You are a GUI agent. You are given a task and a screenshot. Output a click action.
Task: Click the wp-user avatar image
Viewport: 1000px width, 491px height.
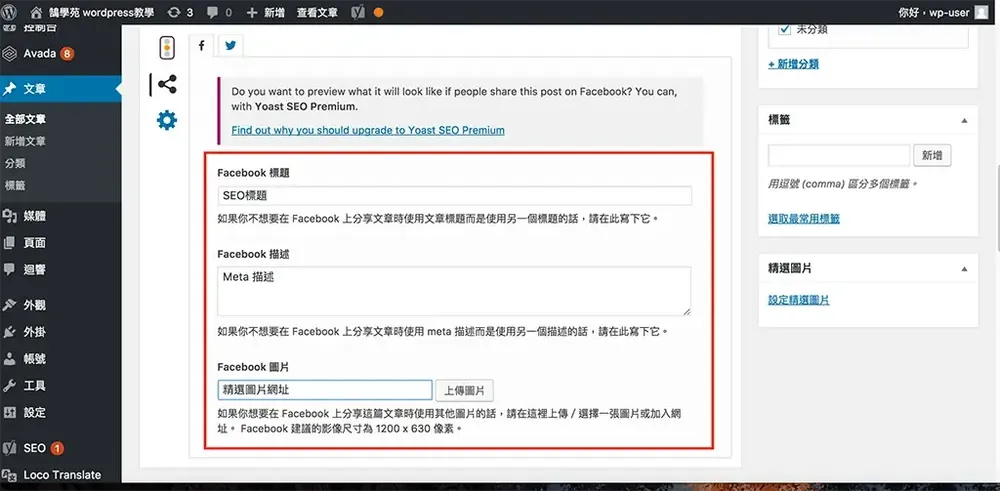point(982,12)
